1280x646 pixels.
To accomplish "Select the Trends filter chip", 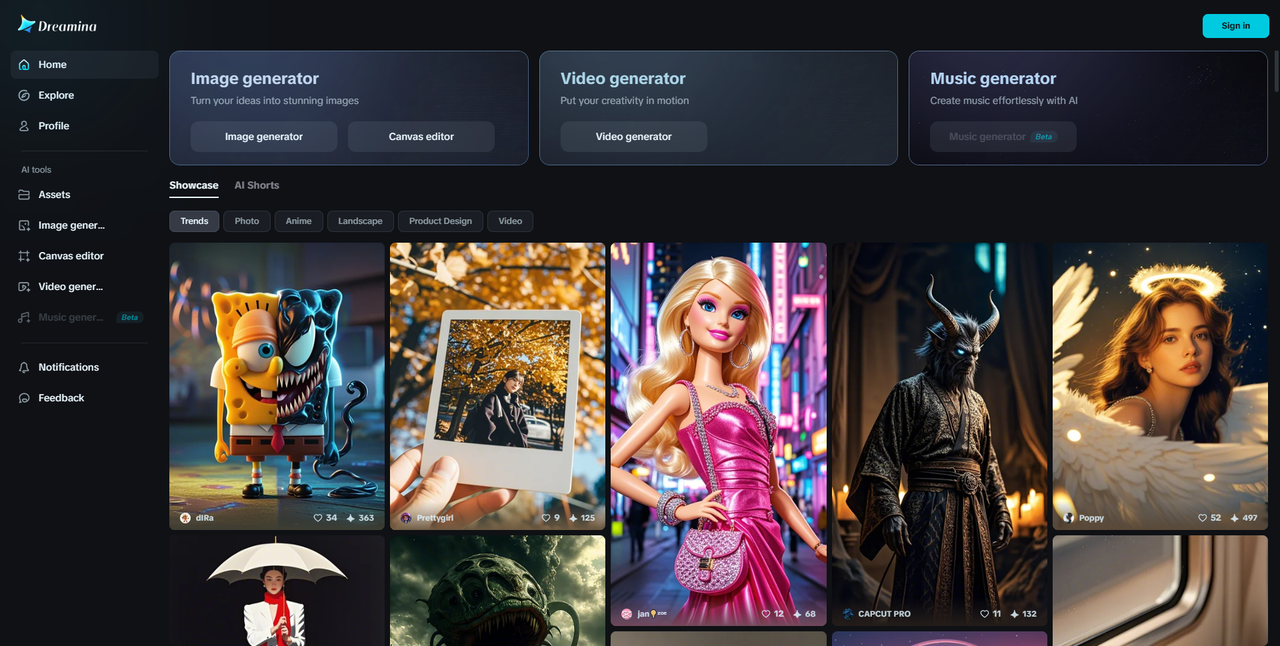I will (x=194, y=221).
